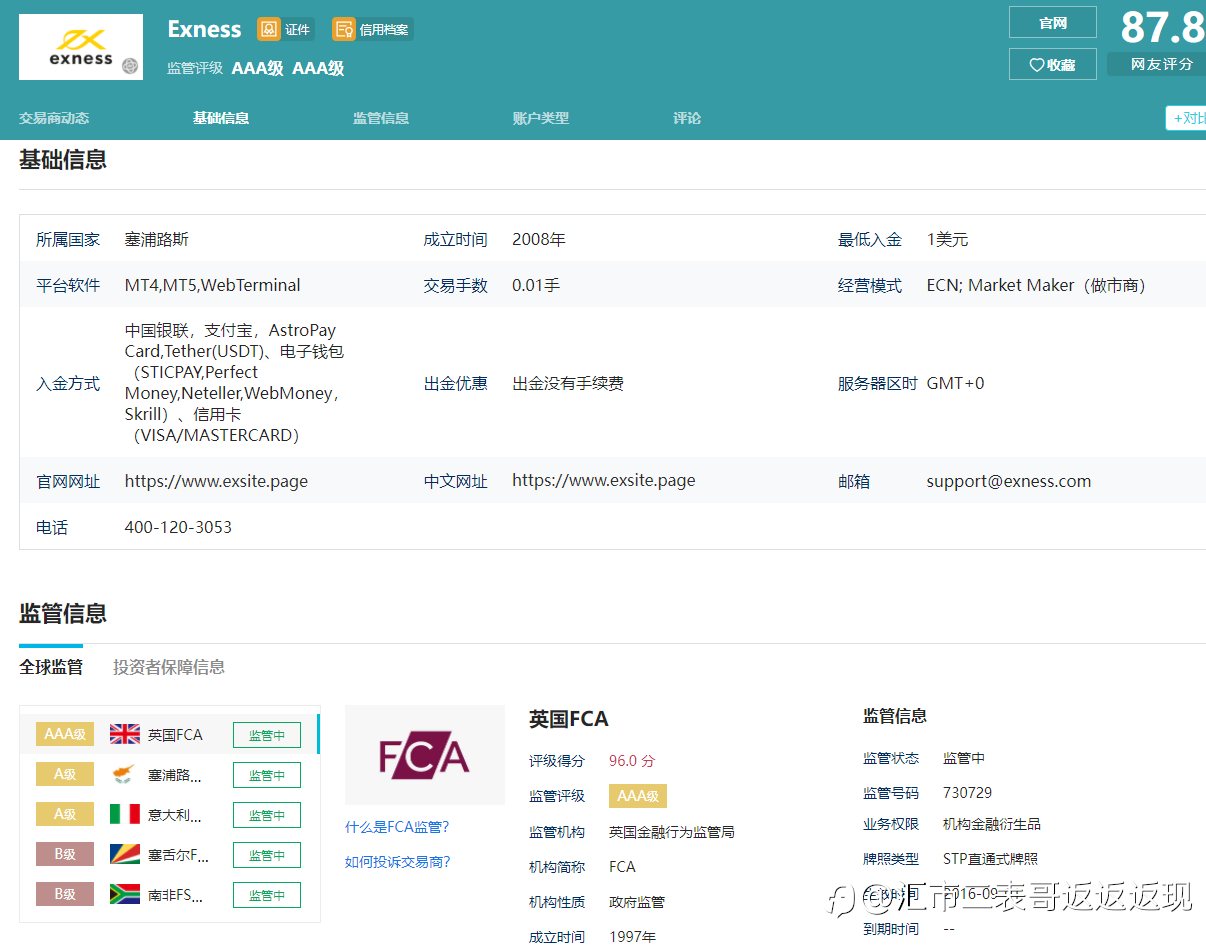This screenshot has width=1206, height=952.
Task: Click the 信用档案 credit file icon
Action: coord(344,29)
